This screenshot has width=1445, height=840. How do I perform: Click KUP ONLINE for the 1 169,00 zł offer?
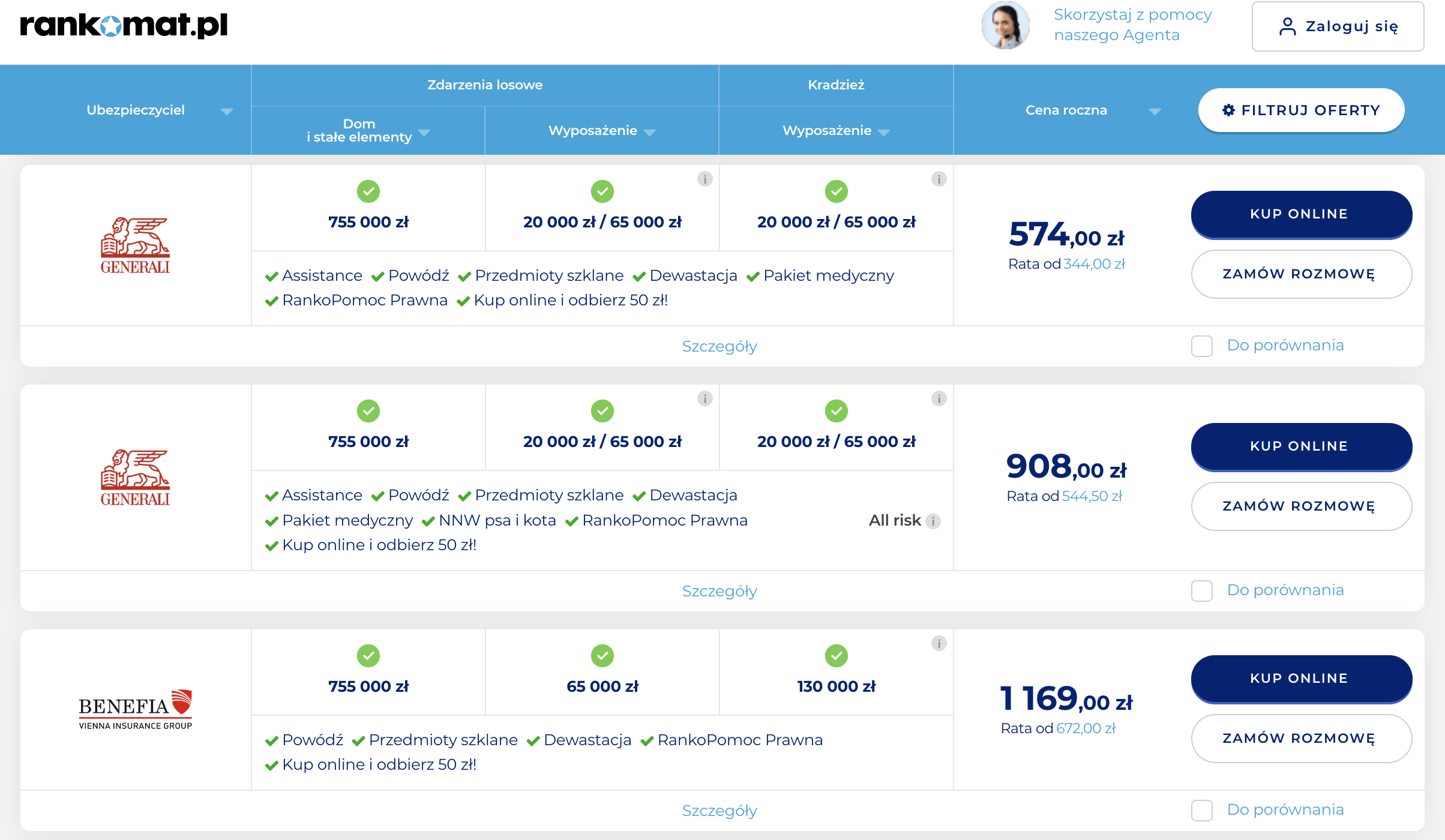pyautogui.click(x=1301, y=679)
